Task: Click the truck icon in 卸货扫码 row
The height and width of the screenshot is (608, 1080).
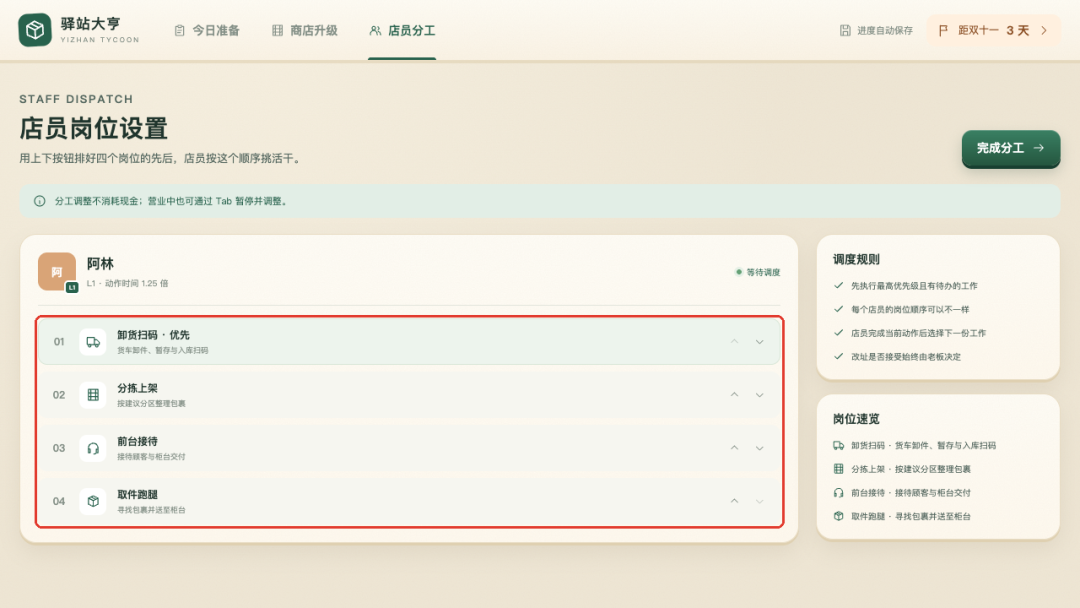Action: point(93,342)
